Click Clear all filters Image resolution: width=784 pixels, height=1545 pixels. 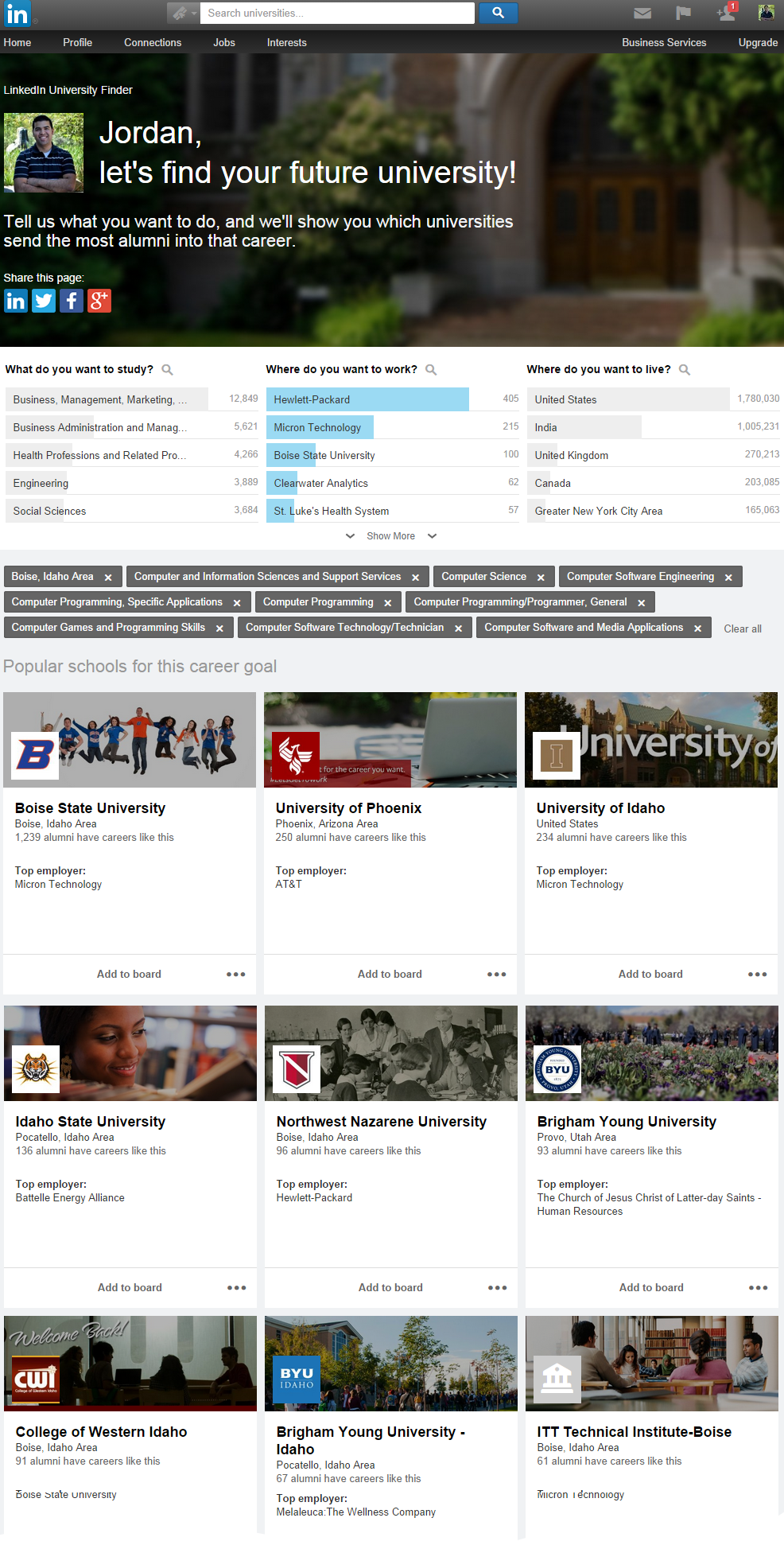pyautogui.click(x=743, y=629)
